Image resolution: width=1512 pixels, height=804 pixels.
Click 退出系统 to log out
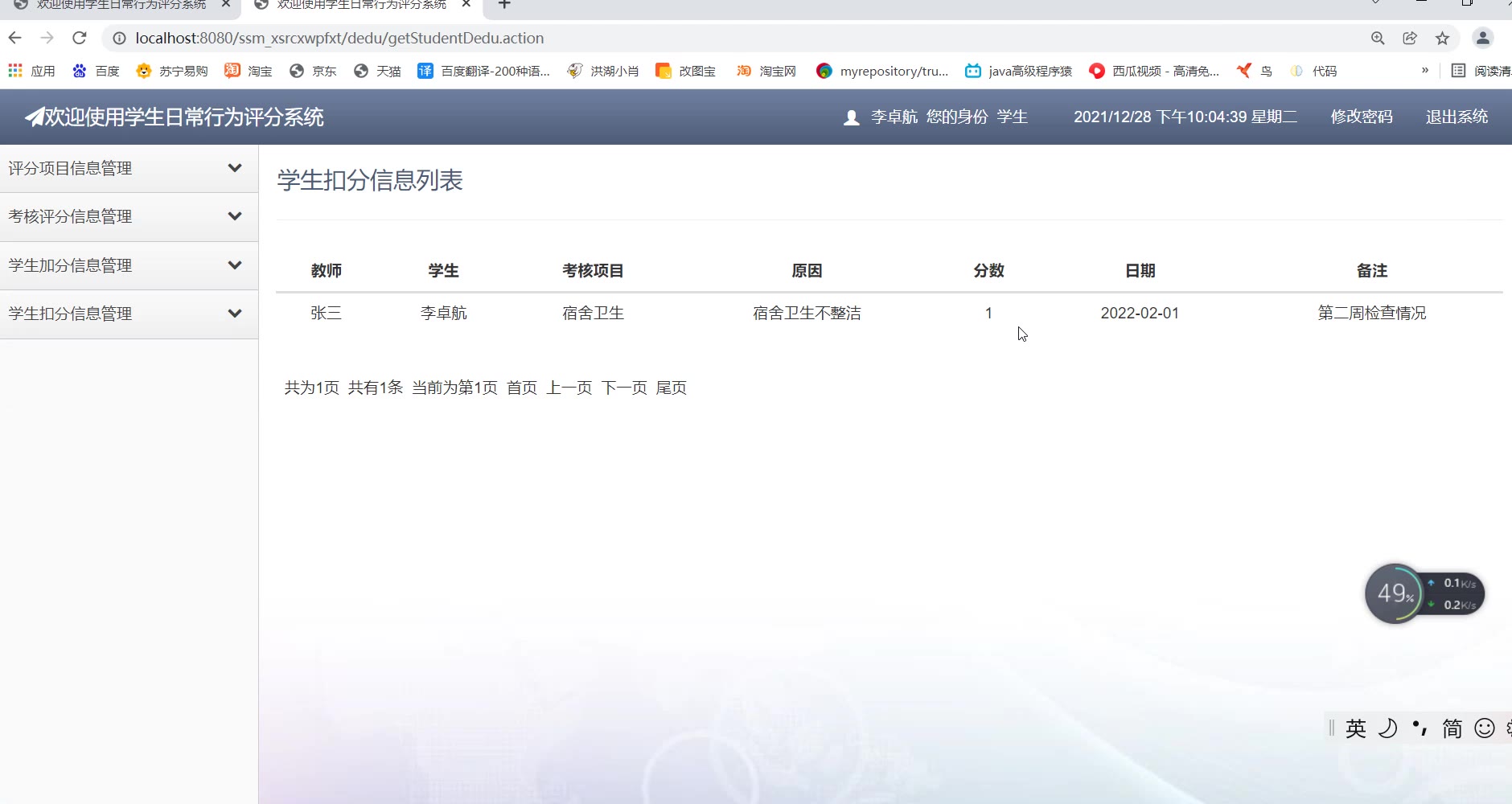coord(1457,117)
